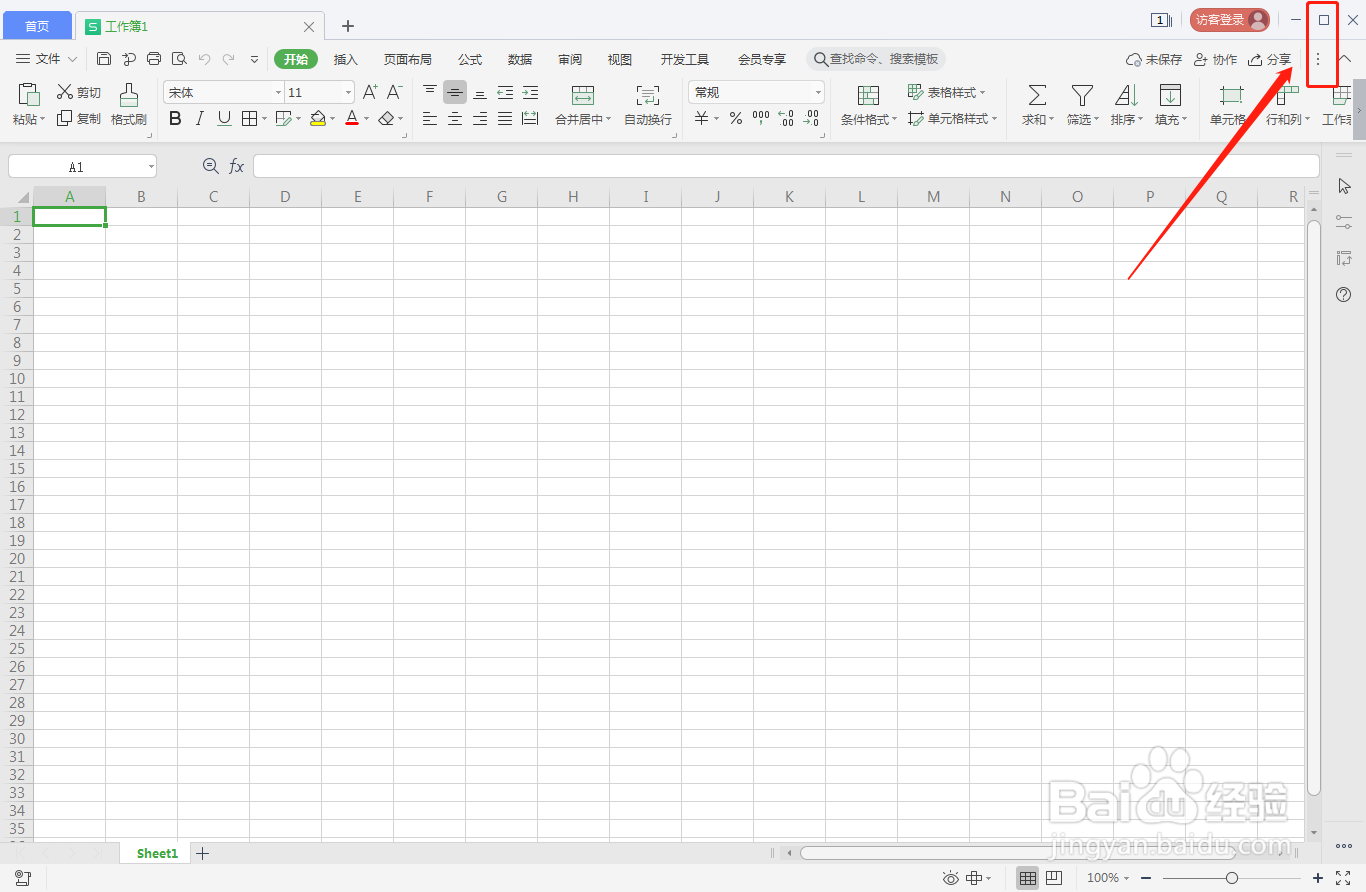Toggle Italic formatting
The height and width of the screenshot is (892, 1366).
coord(199,119)
